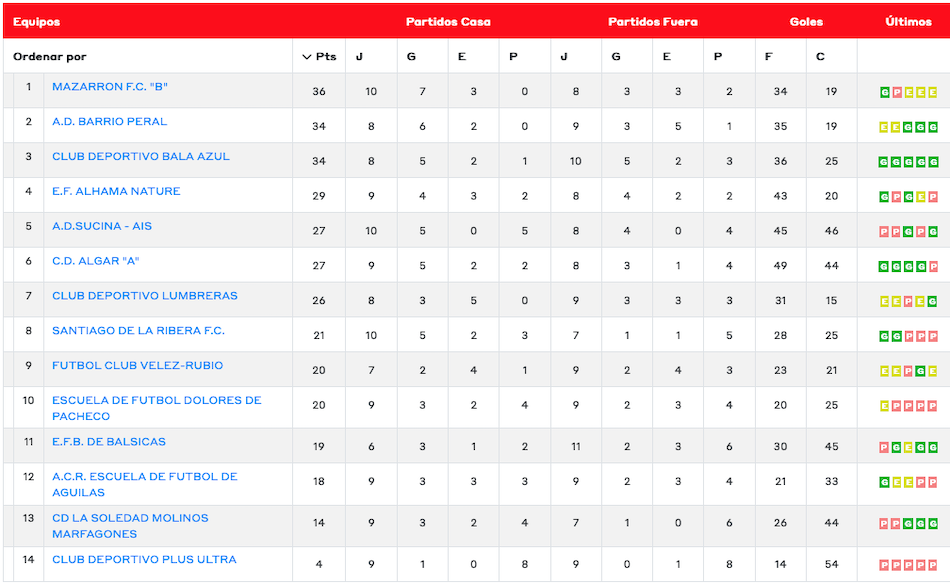Screen dimensions: 950x583
Task: Open CLUB DEPORTIVO BALA AZUL team link
Action: point(141,157)
